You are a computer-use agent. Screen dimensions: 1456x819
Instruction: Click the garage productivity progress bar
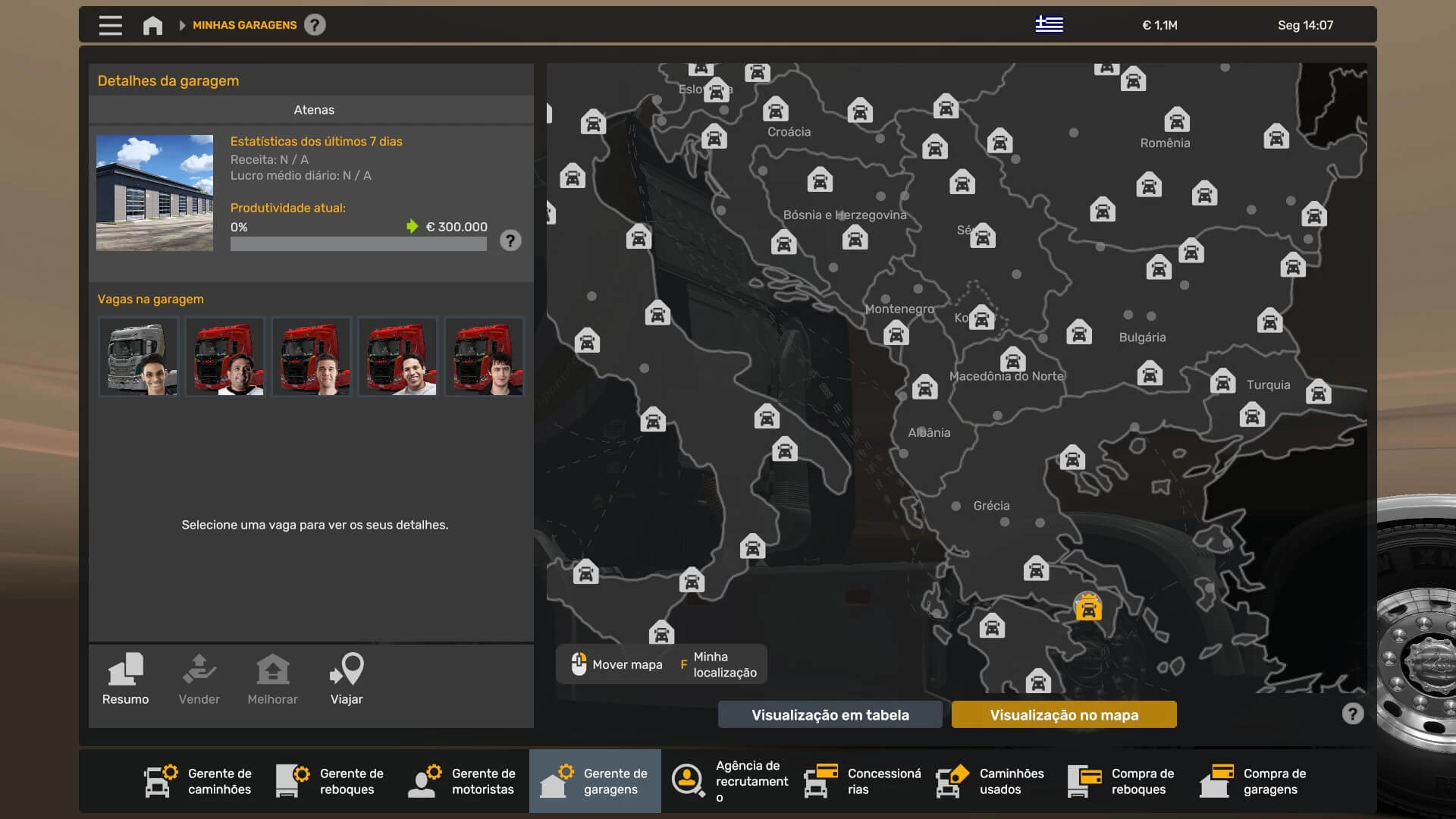358,244
